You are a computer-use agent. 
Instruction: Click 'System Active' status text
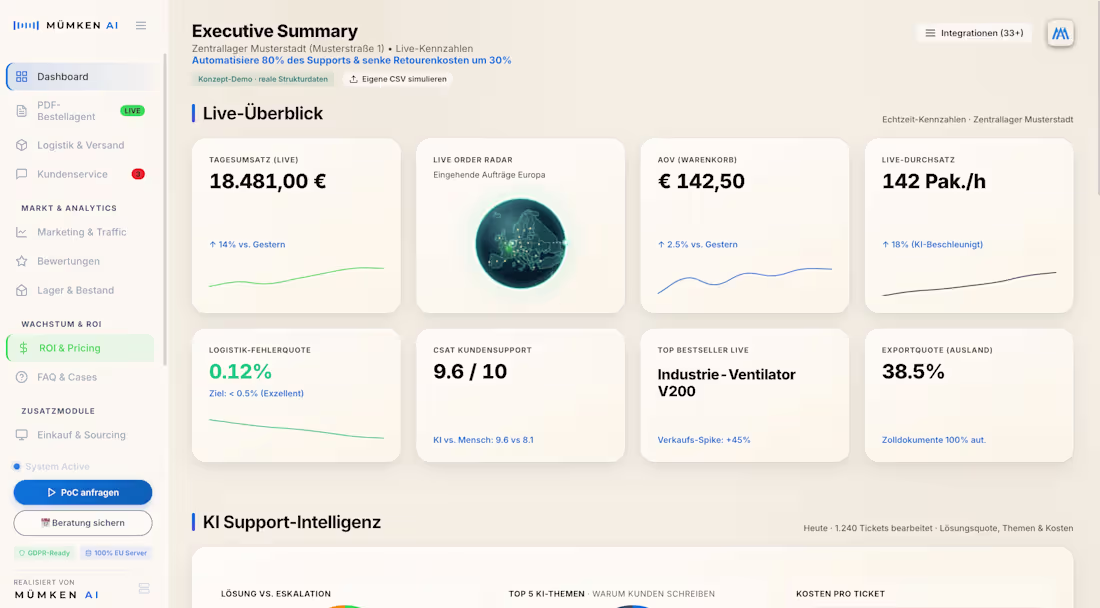click(58, 466)
